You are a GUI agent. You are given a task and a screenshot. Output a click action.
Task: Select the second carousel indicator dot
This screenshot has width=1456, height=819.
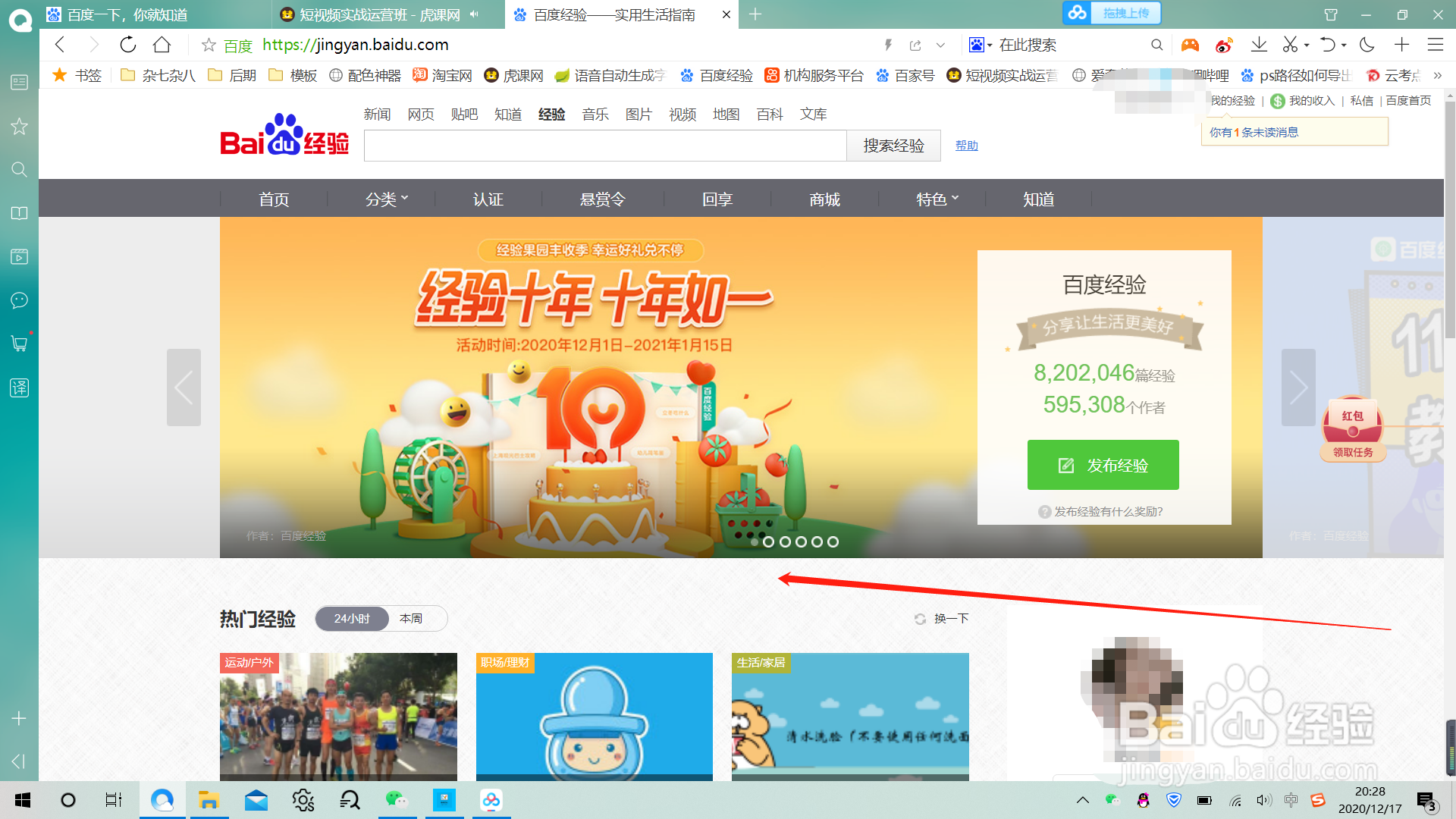click(x=768, y=541)
